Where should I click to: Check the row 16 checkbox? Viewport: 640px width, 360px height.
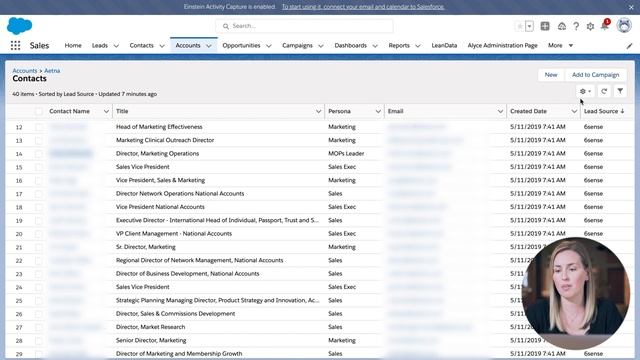pos(39,180)
